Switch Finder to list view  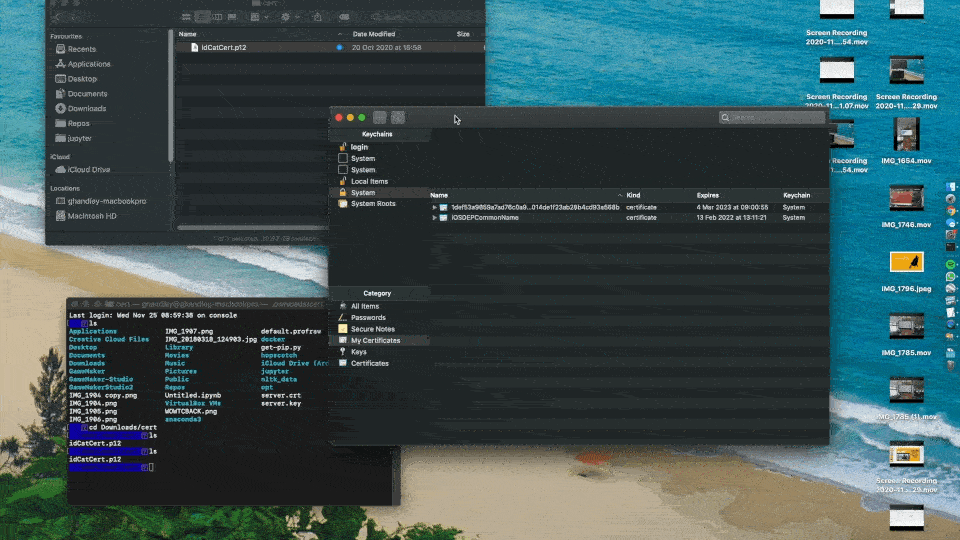202,17
